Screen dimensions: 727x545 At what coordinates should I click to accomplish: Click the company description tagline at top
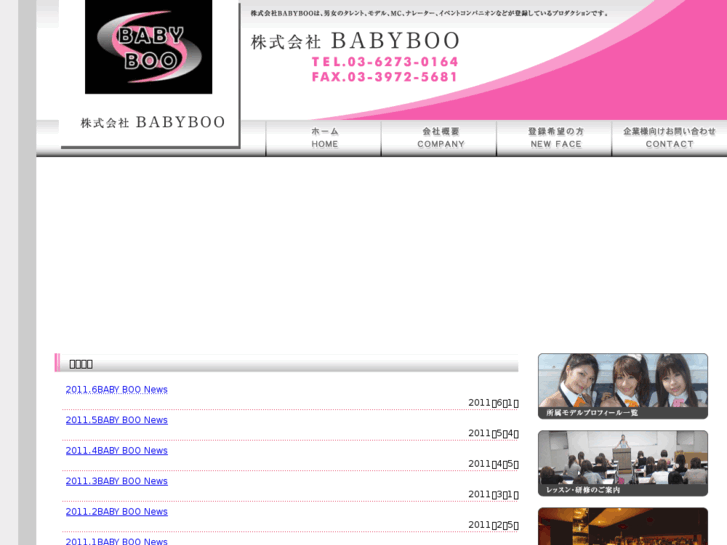click(428, 13)
